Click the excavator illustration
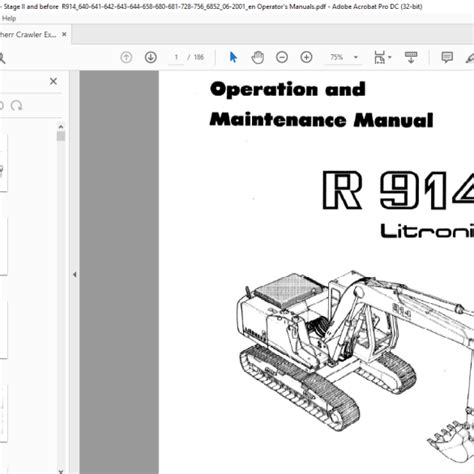The width and height of the screenshot is (474, 474). point(355,367)
